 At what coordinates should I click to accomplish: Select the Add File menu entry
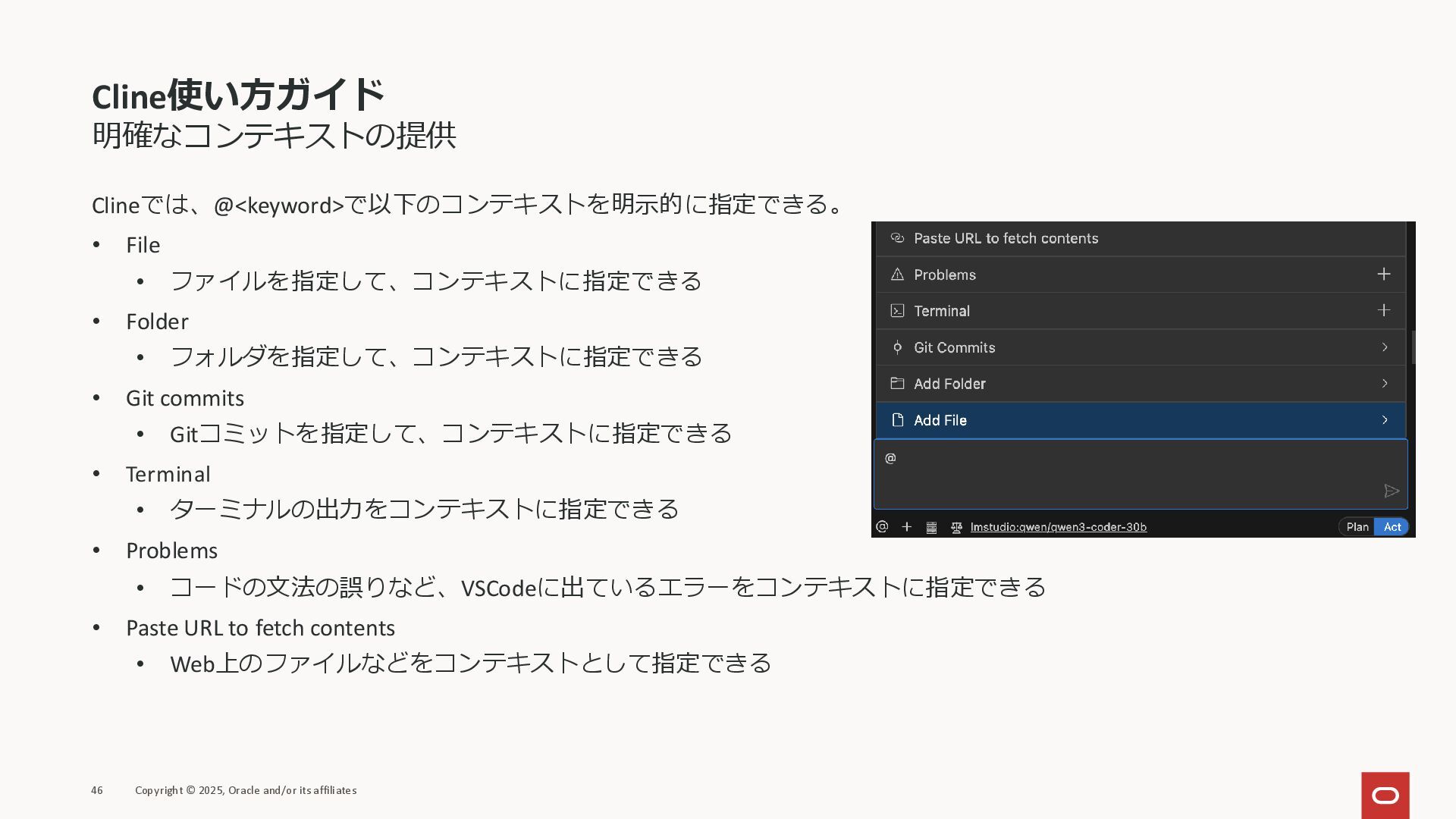pos(940,420)
